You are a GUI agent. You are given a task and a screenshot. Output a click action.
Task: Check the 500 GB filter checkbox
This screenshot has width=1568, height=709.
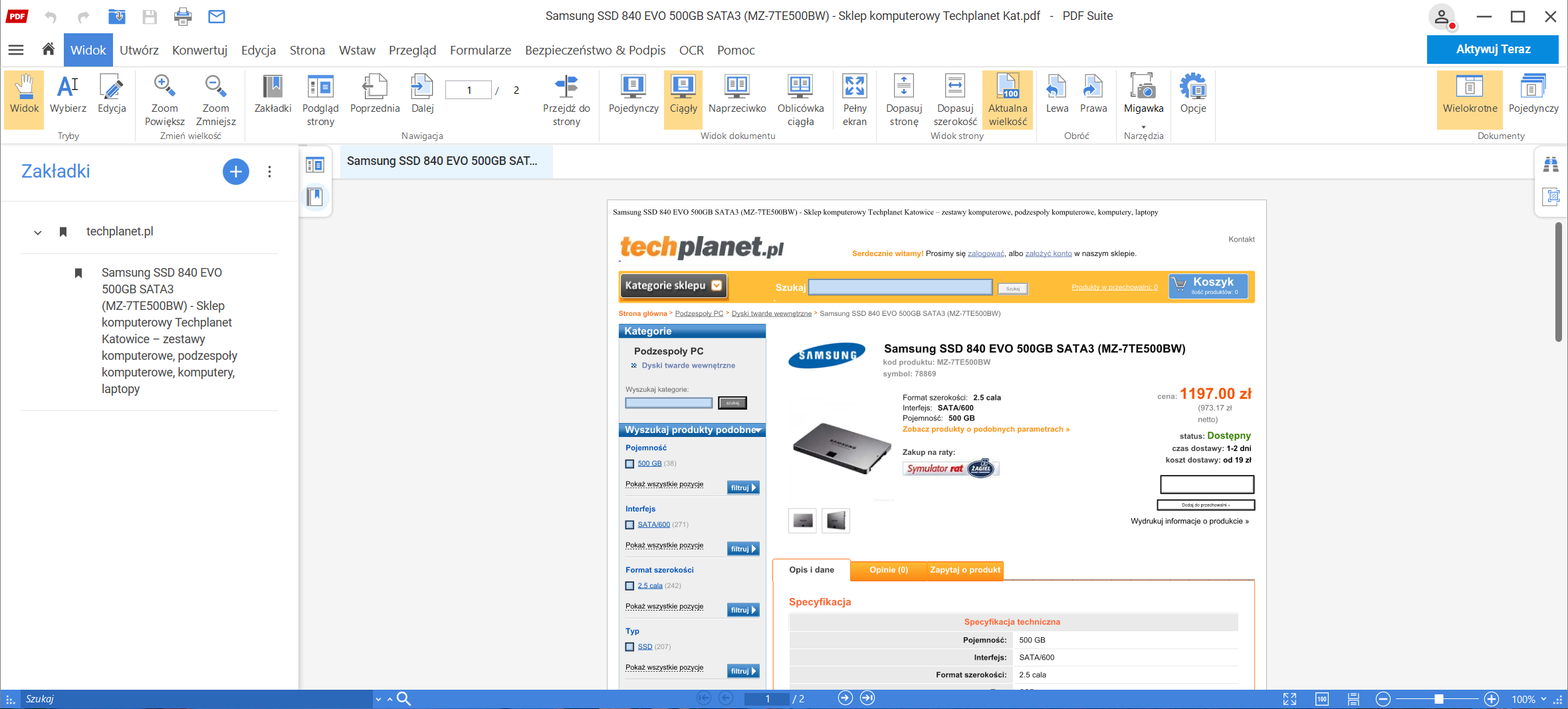coord(629,464)
